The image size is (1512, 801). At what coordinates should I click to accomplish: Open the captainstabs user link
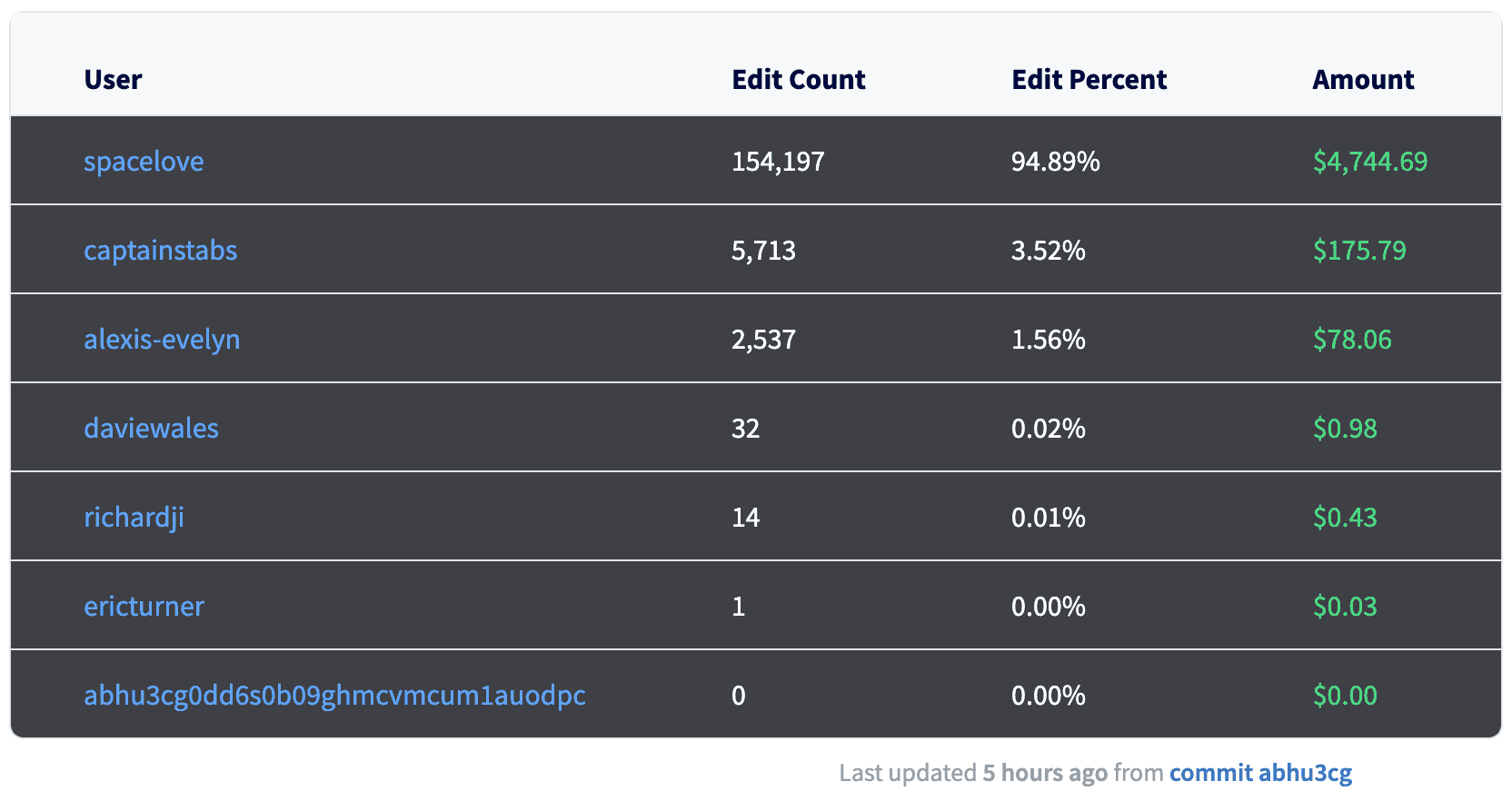[161, 251]
